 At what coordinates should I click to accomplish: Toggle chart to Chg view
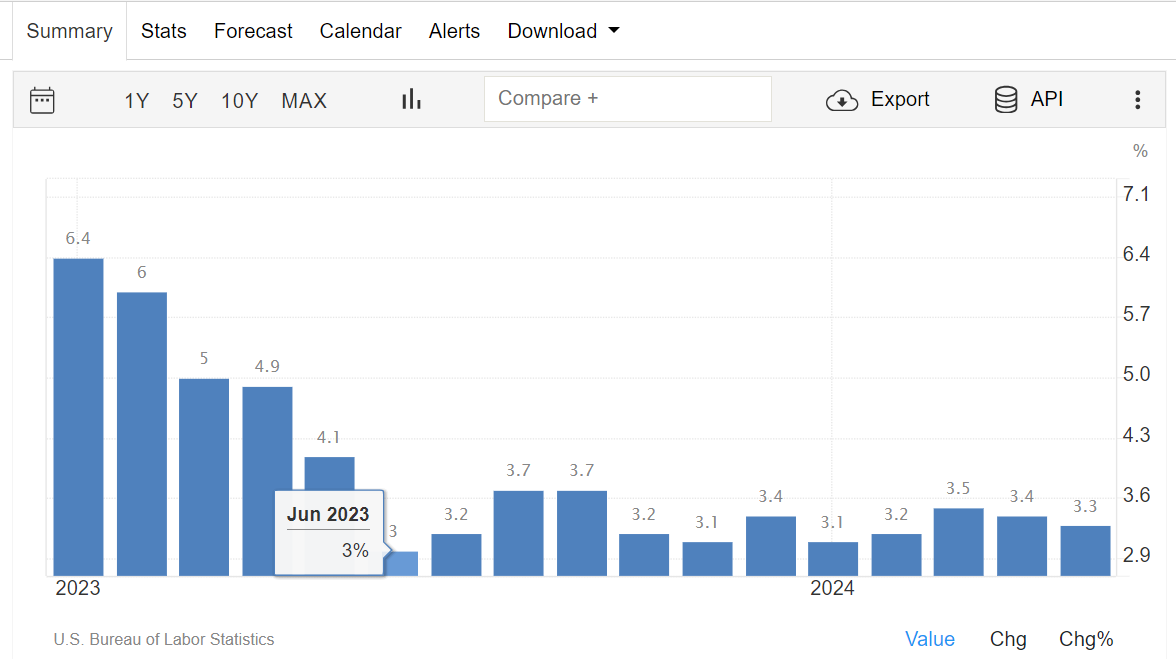tap(1008, 639)
